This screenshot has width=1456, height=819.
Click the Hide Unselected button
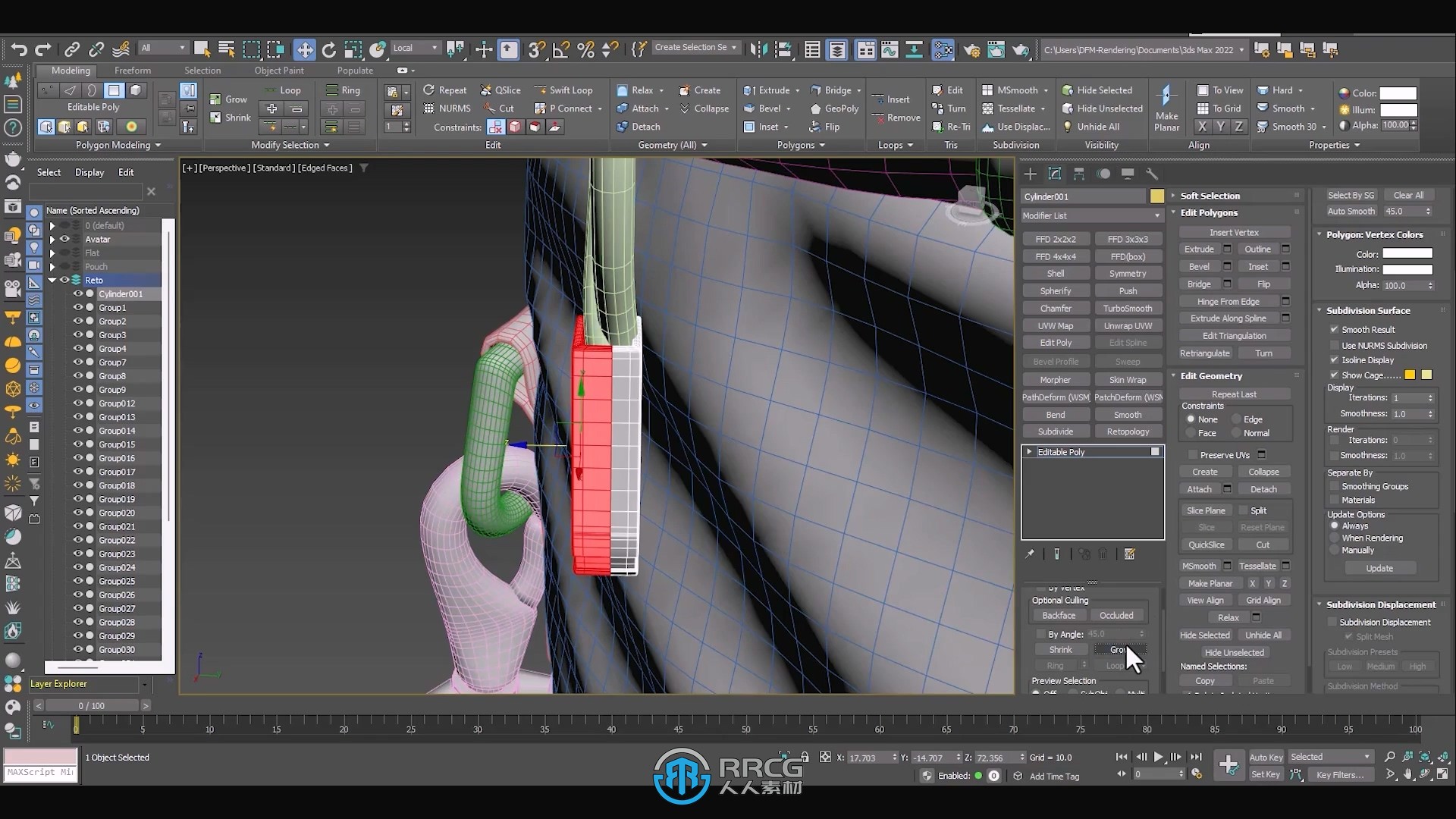[1234, 652]
